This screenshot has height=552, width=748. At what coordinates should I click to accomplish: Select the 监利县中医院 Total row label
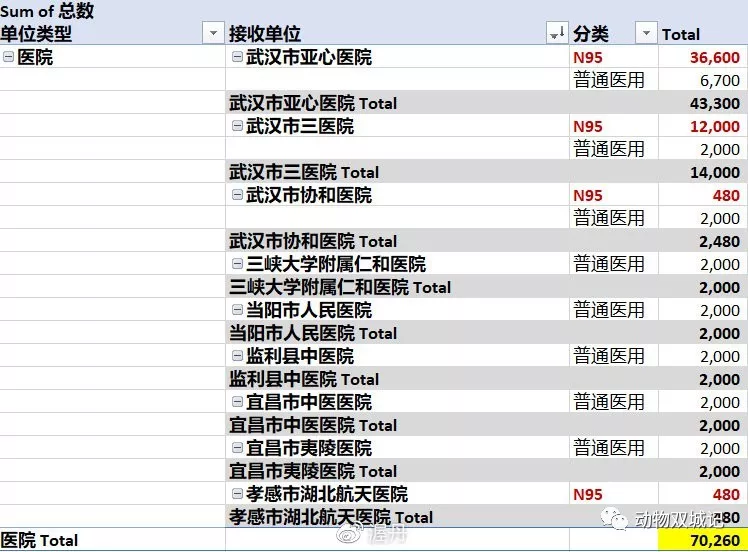pos(304,379)
